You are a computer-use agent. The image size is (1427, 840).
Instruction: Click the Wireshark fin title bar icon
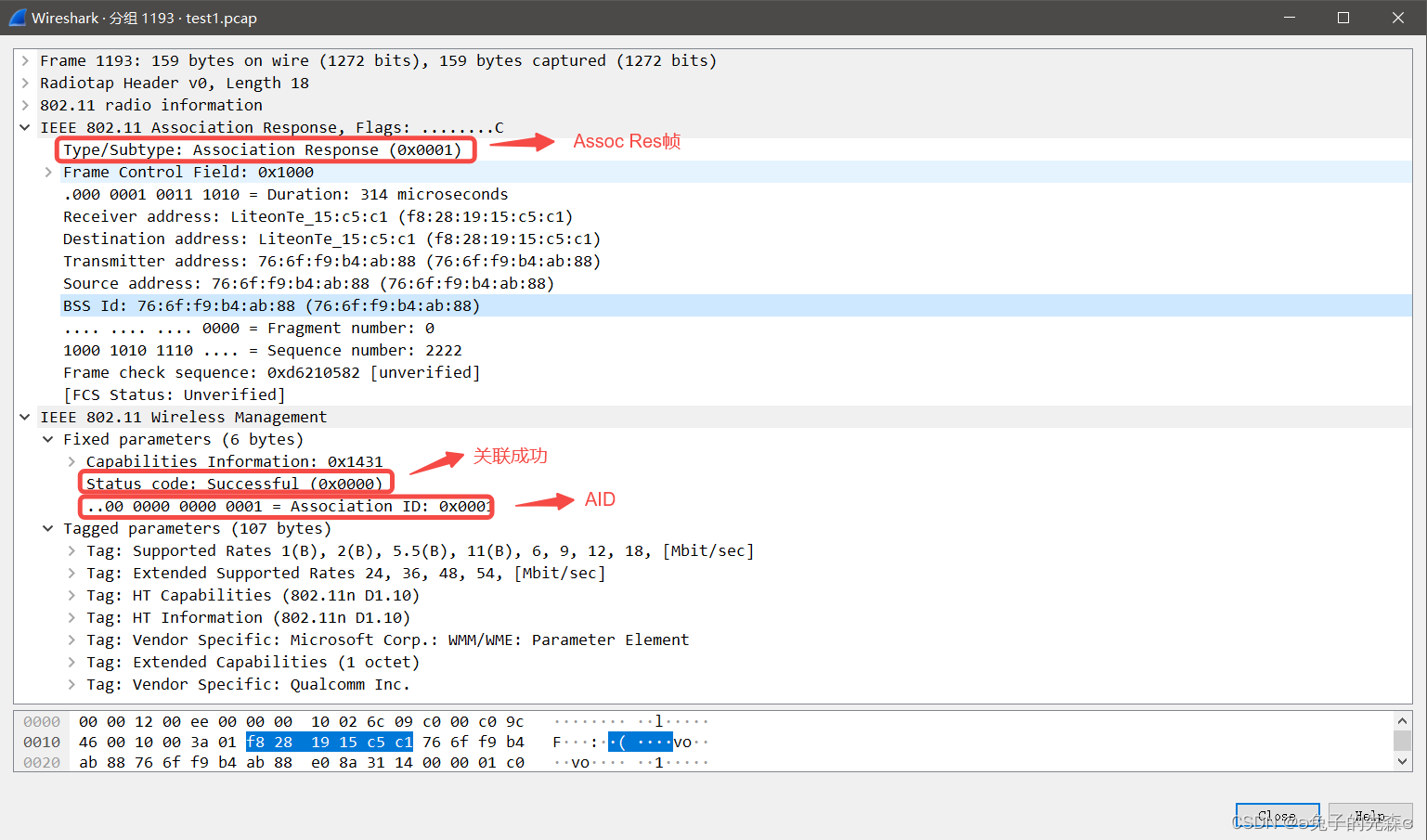(x=18, y=18)
